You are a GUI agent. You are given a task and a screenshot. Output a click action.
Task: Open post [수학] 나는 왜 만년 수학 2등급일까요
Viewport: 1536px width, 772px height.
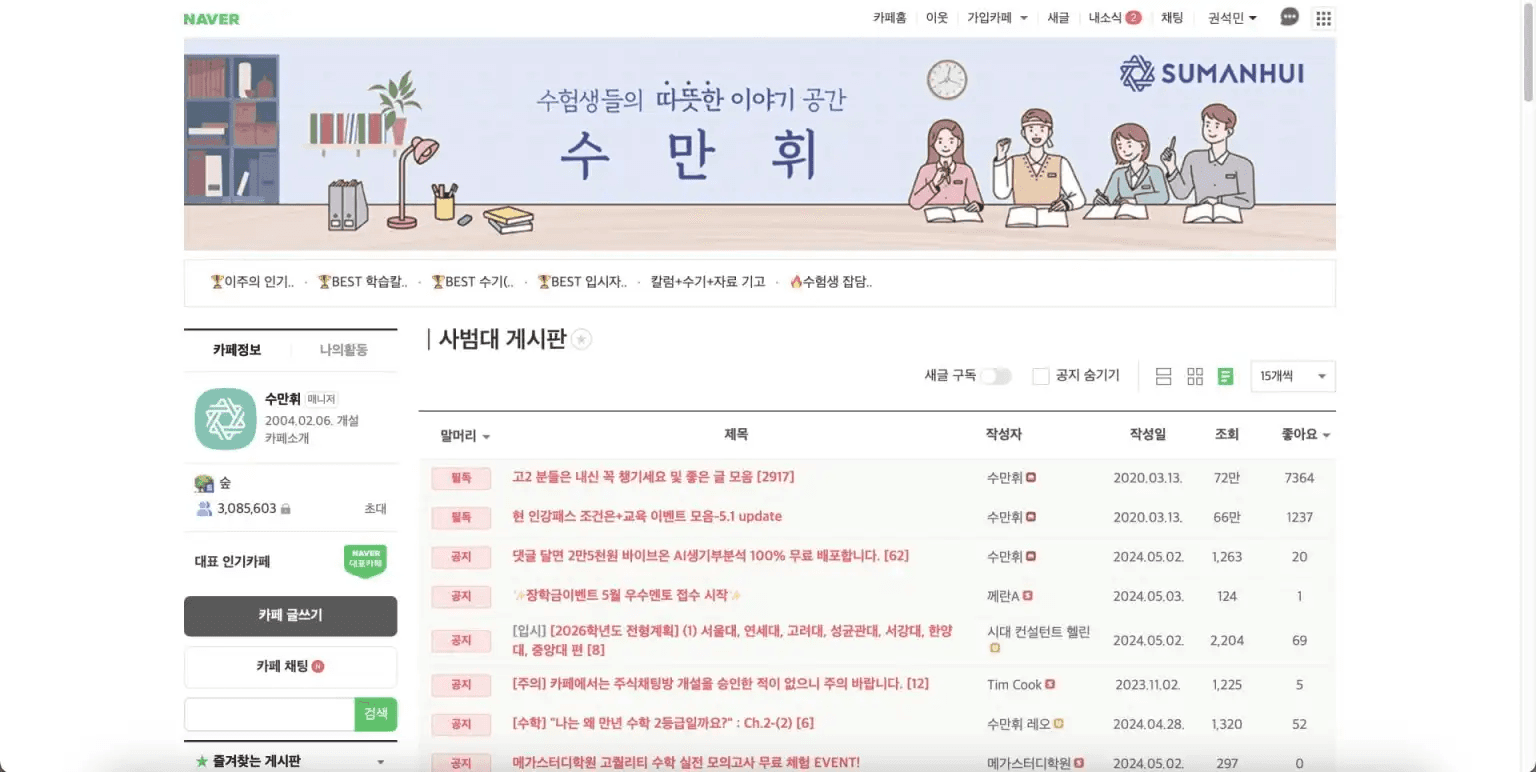tap(663, 723)
